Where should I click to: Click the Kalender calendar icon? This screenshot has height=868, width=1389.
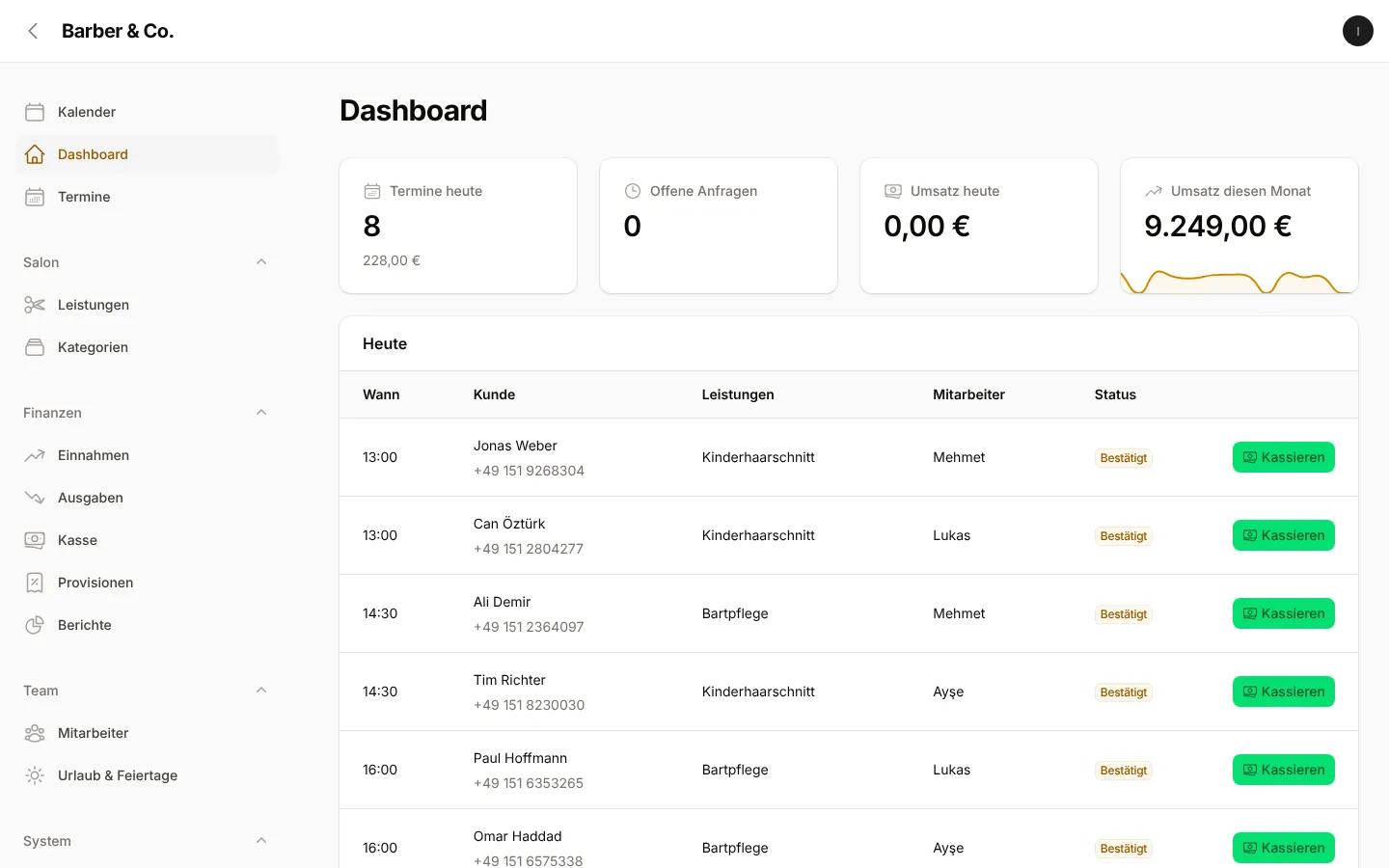coord(35,112)
